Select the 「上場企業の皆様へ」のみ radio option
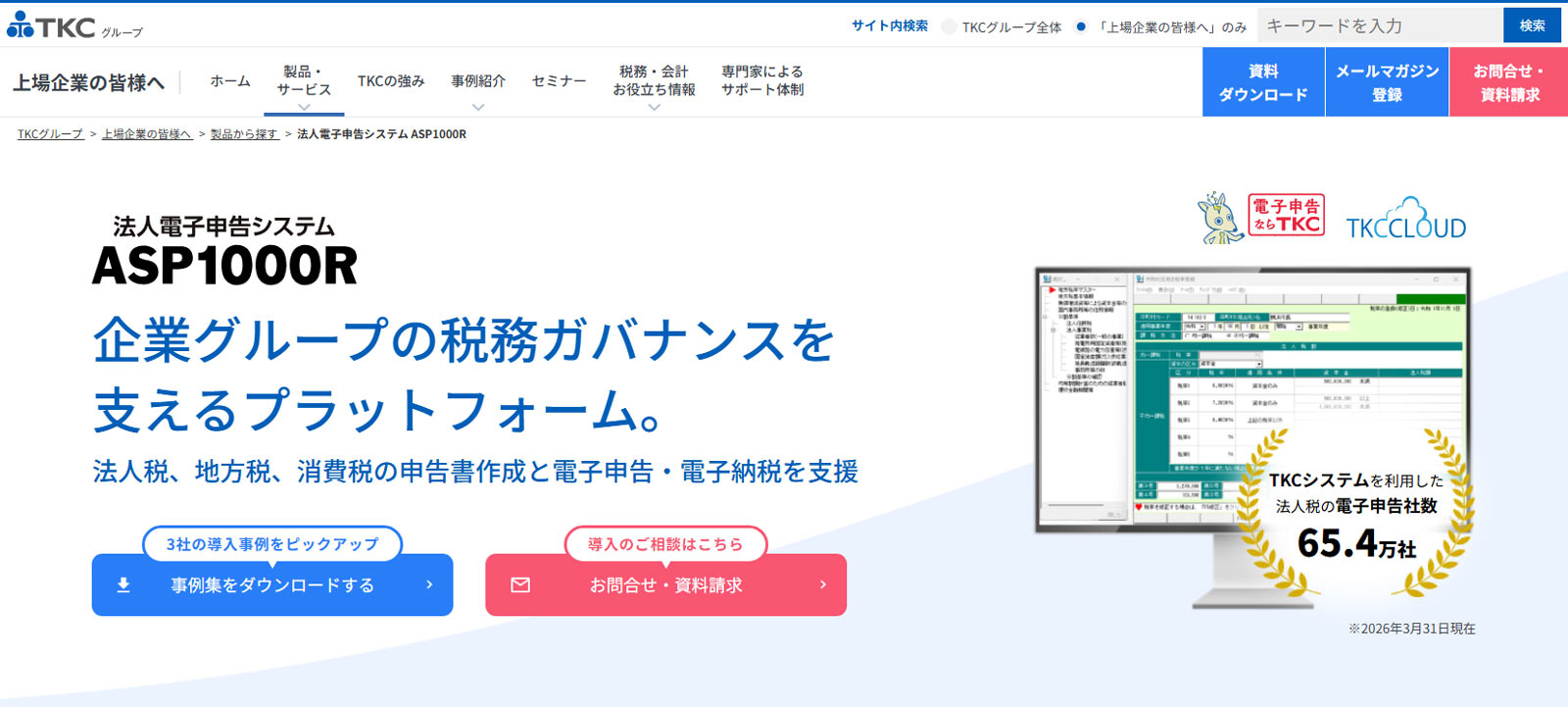Image resolution: width=1568 pixels, height=707 pixels. click(1081, 26)
